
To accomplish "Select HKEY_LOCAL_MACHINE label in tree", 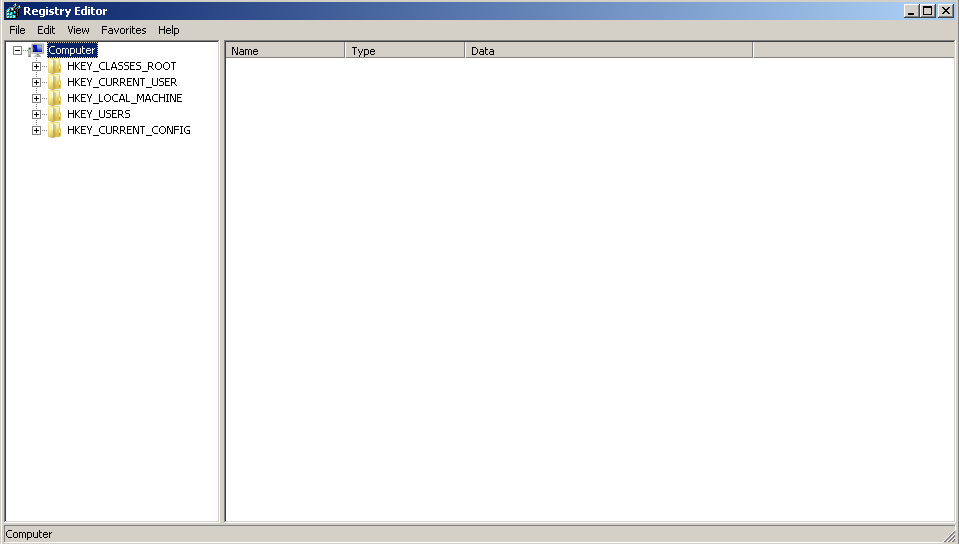I will tap(125, 98).
